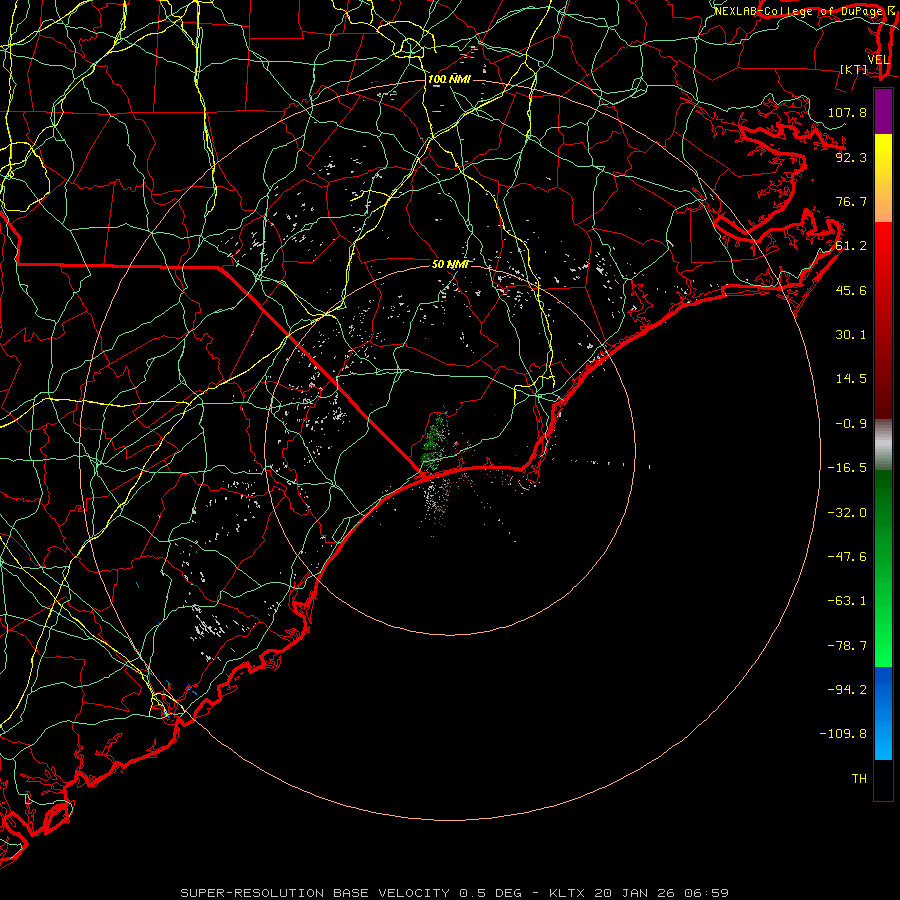Click the -109.8 velocity scale value
The width and height of the screenshot is (900, 900).
tap(843, 734)
